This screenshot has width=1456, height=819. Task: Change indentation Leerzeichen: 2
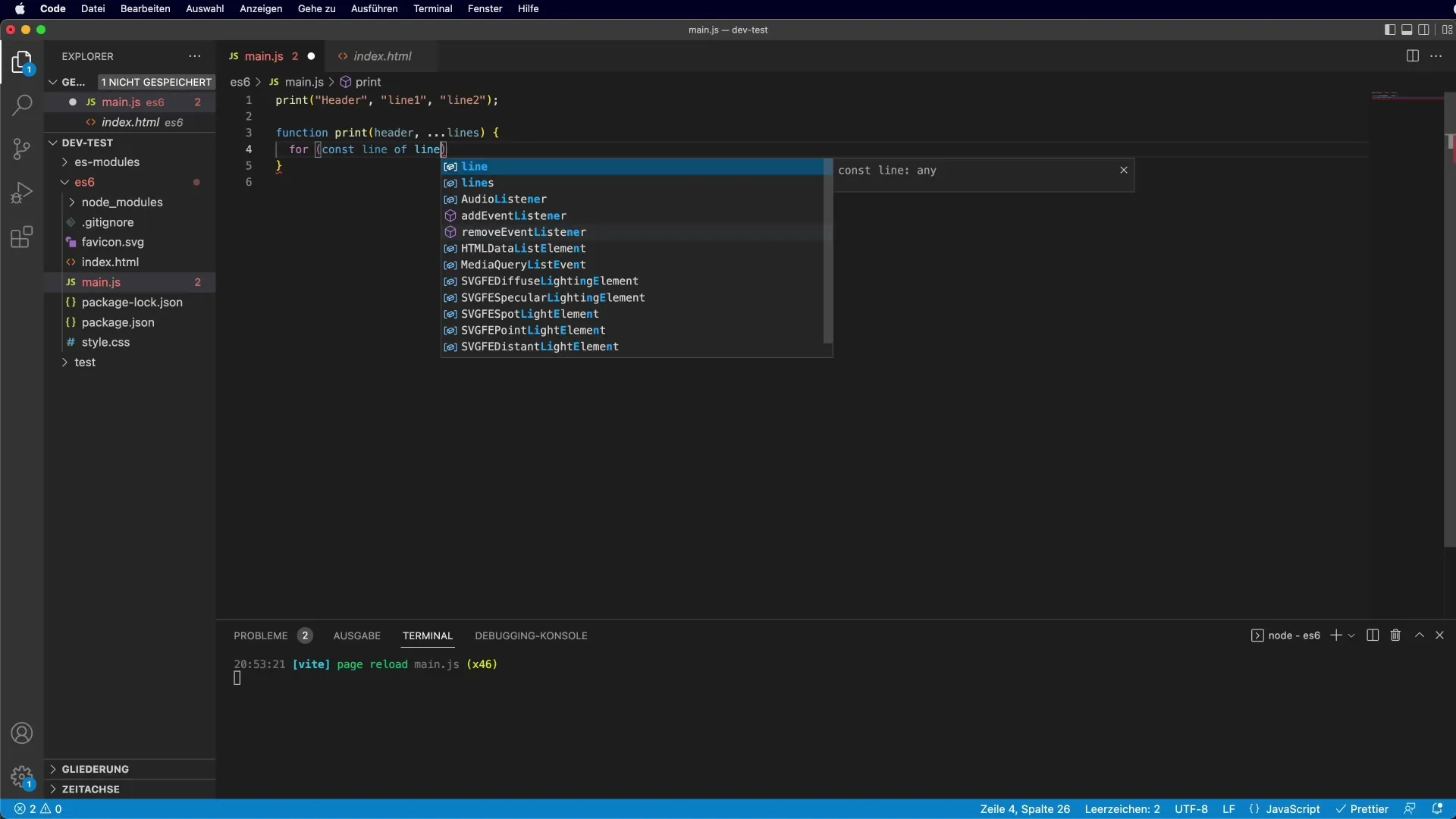coord(1122,809)
